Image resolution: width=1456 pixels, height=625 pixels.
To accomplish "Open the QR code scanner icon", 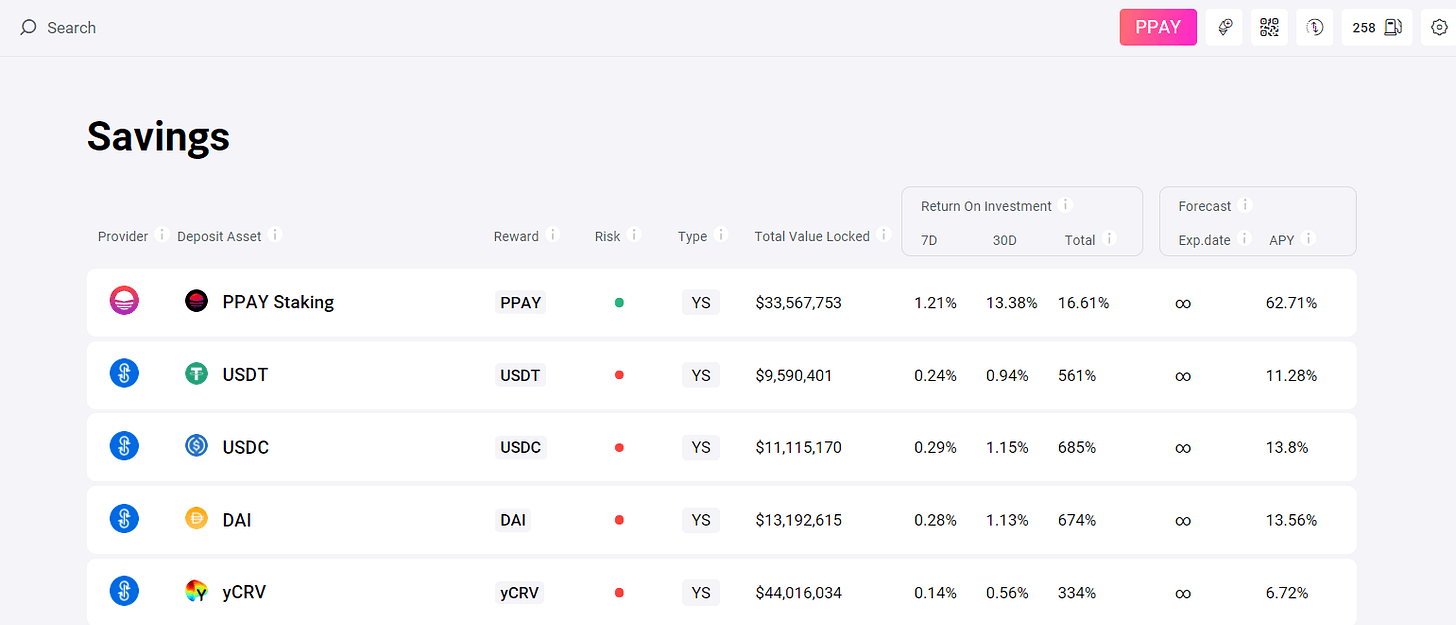I will [x=1269, y=27].
